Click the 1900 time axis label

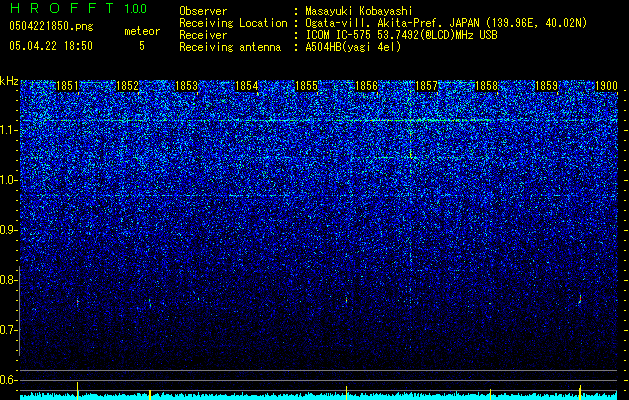pyautogui.click(x=606, y=86)
